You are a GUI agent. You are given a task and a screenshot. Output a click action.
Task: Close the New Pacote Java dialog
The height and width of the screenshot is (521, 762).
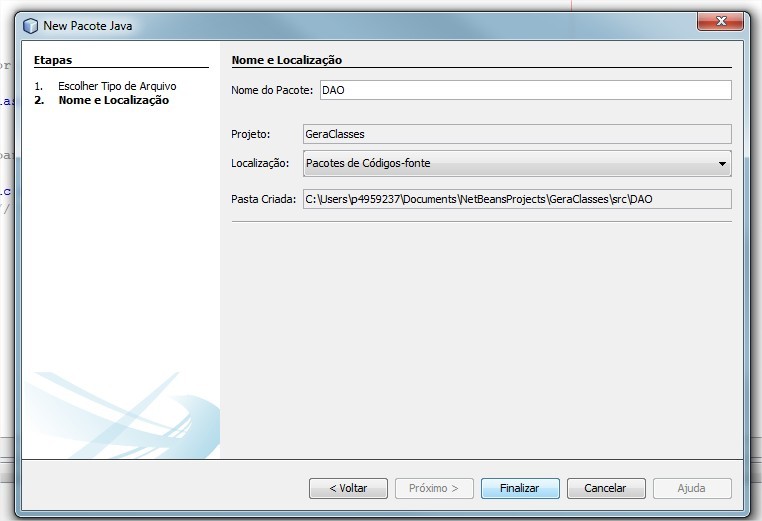point(721,21)
